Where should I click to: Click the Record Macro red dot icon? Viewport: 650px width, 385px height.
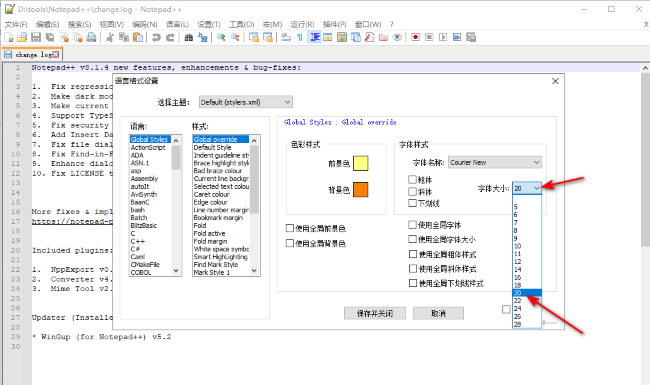click(415, 38)
